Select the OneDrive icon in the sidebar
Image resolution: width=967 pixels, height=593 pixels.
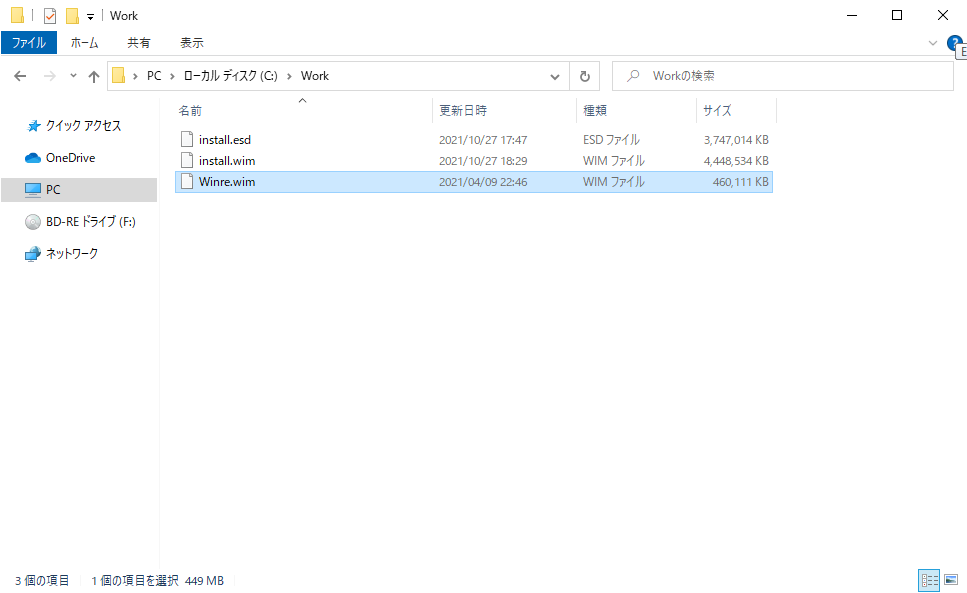point(33,157)
